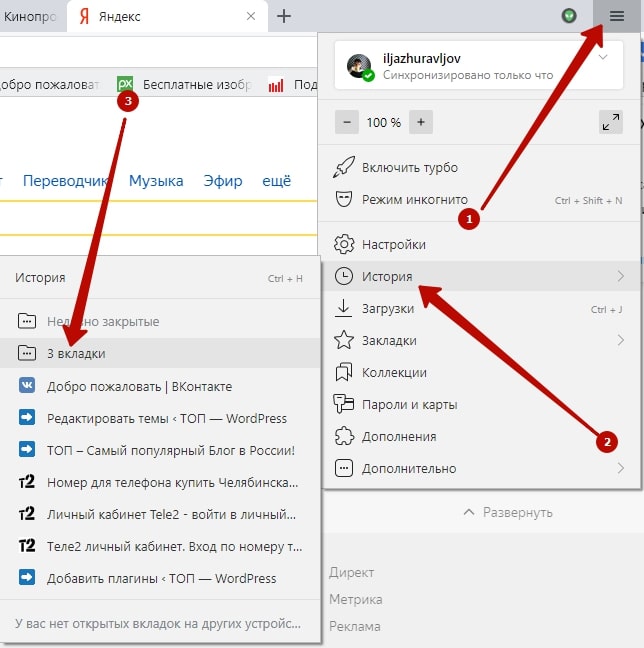The image size is (644, 648).
Task: Open Коллекции menu item
Action: pyautogui.click(x=394, y=372)
